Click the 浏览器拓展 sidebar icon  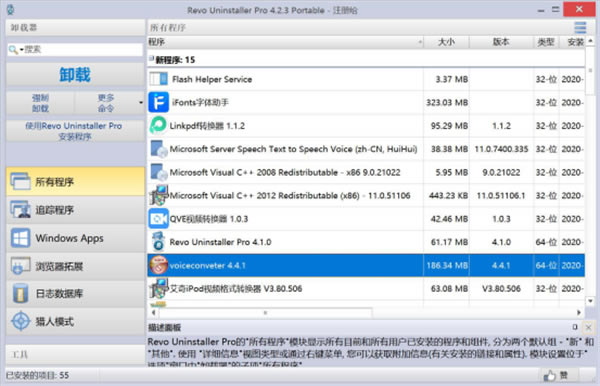coord(20,266)
